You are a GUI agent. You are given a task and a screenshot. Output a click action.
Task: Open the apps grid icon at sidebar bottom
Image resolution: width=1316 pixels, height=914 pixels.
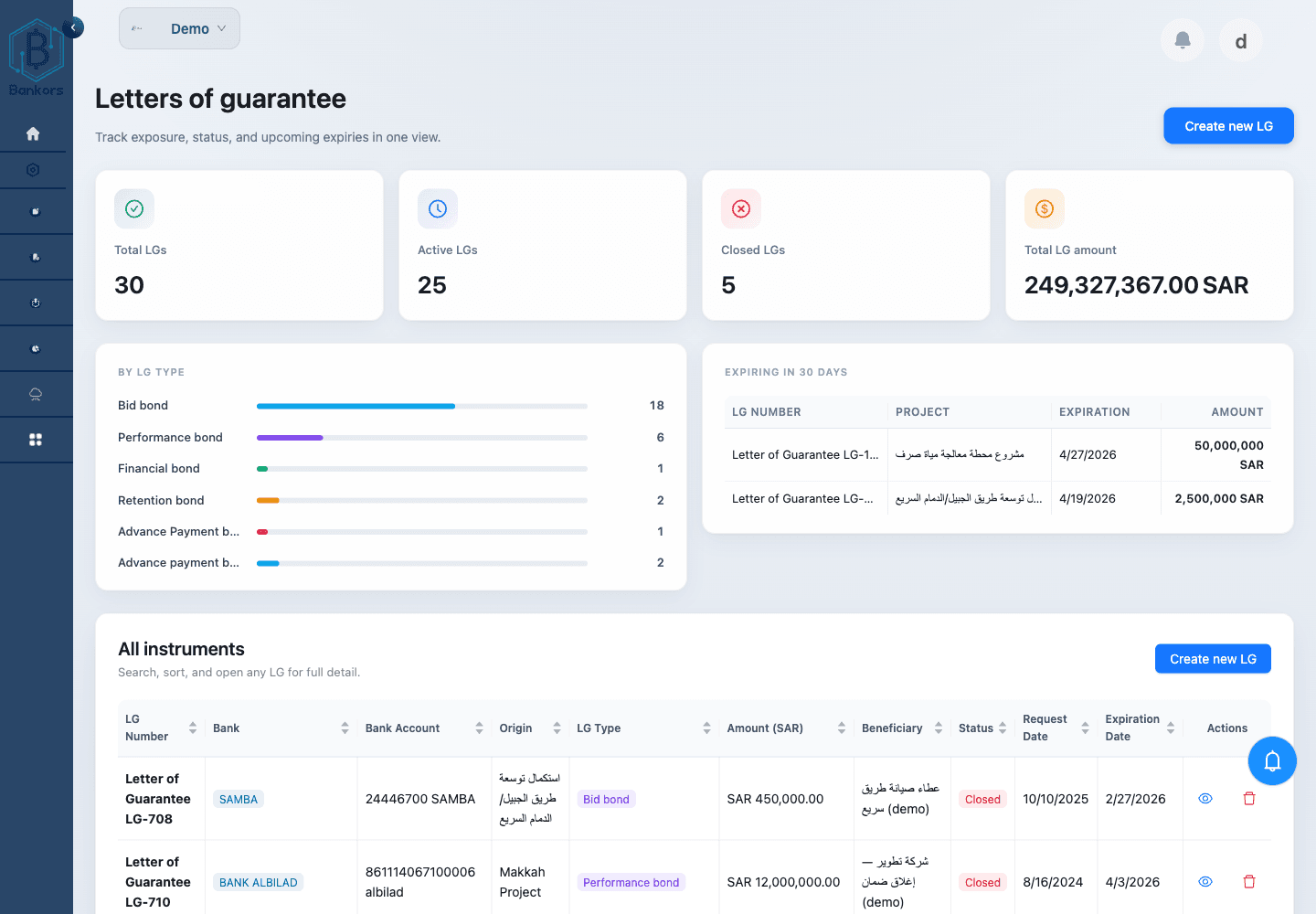[34, 439]
